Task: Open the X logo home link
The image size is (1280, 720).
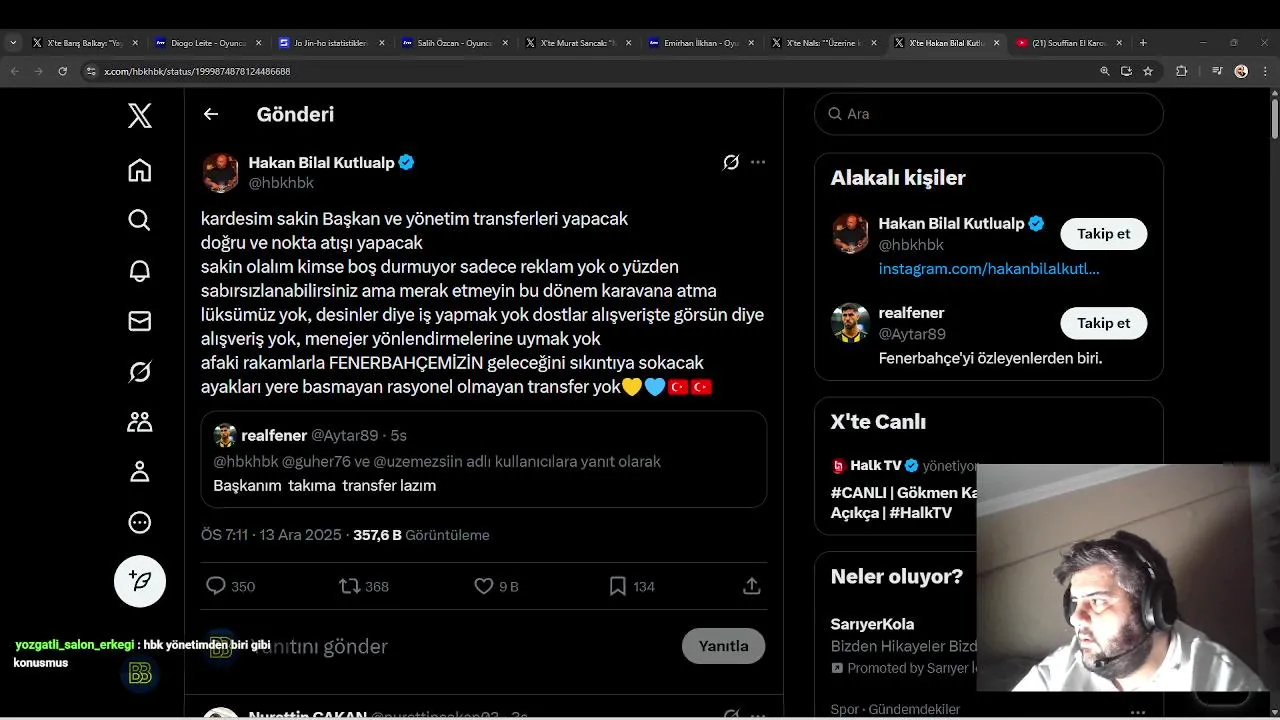Action: pyautogui.click(x=140, y=116)
